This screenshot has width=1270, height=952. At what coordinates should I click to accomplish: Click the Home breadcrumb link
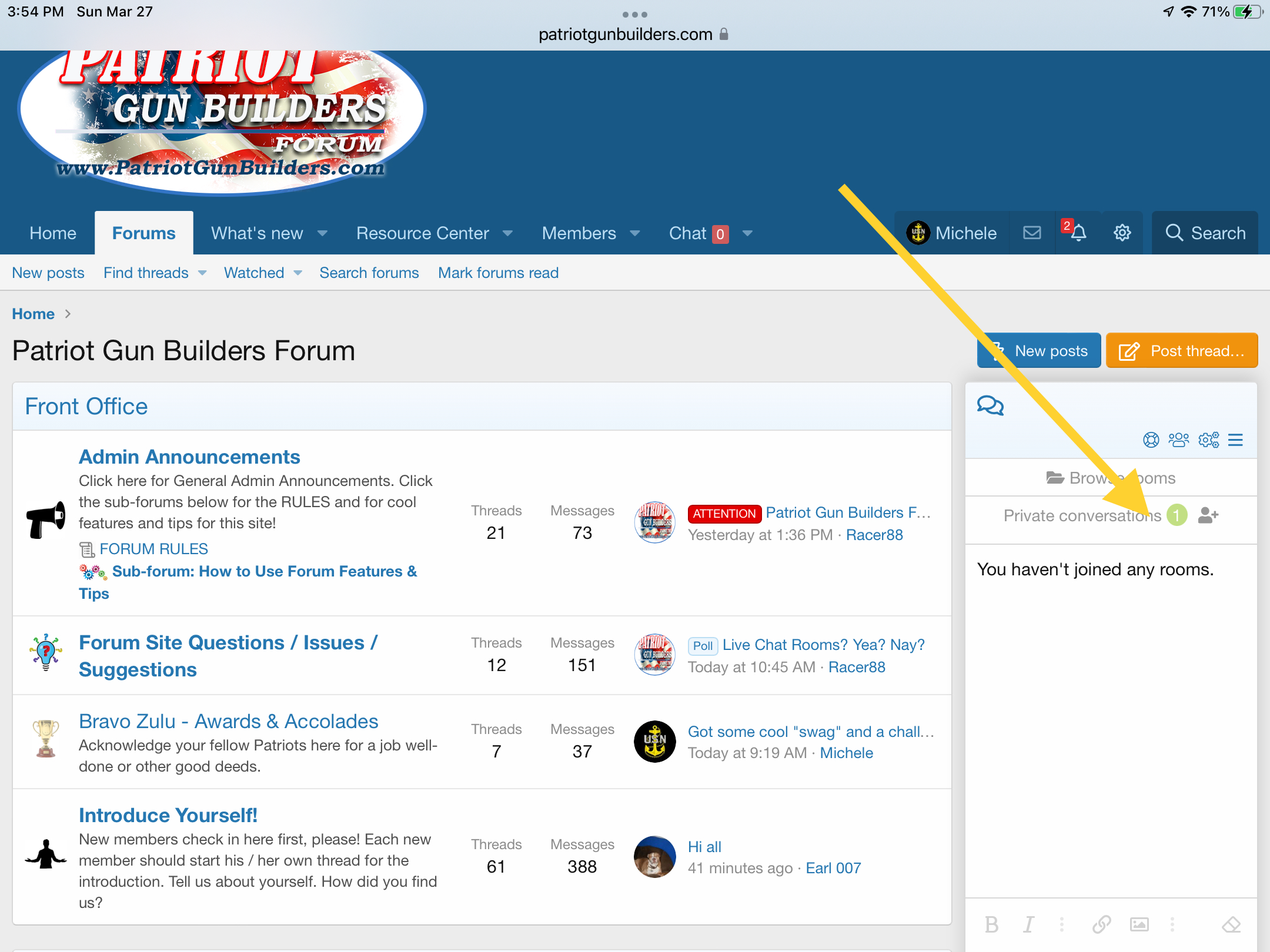coord(34,314)
